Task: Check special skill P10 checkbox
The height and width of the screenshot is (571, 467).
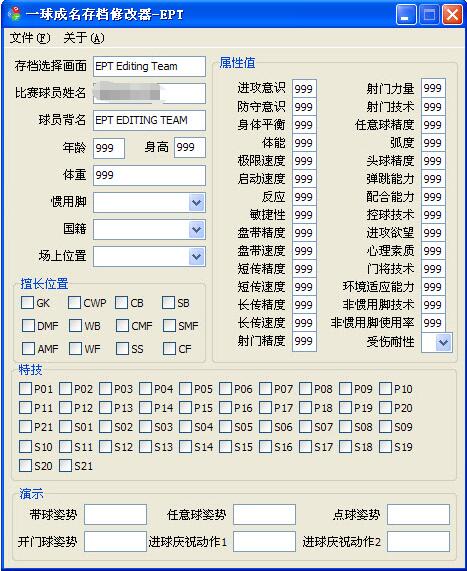Action: click(385, 389)
